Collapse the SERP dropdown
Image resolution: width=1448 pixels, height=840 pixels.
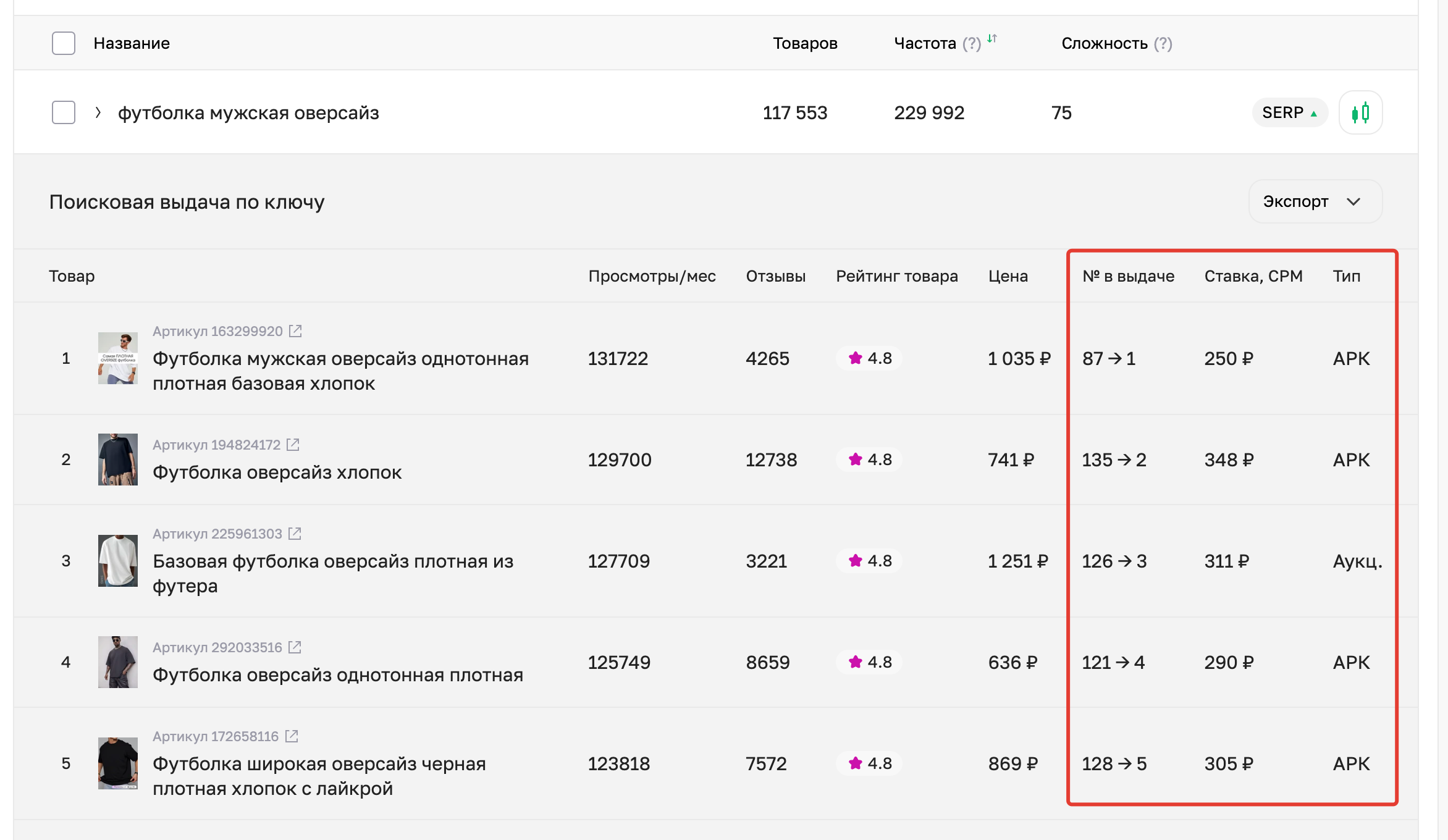tap(1289, 112)
